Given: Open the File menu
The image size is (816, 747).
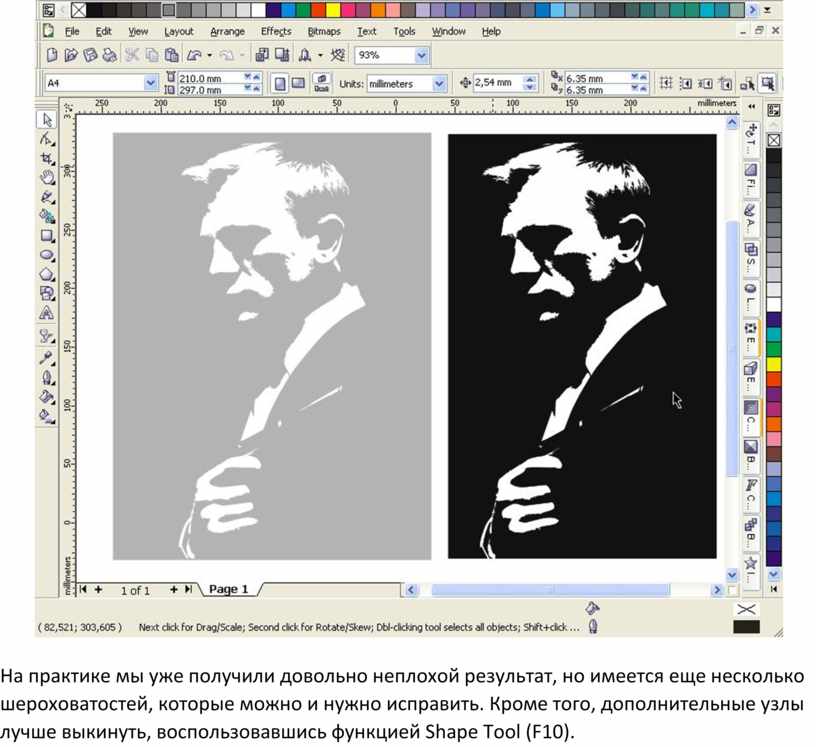Looking at the screenshot, I should coord(72,31).
